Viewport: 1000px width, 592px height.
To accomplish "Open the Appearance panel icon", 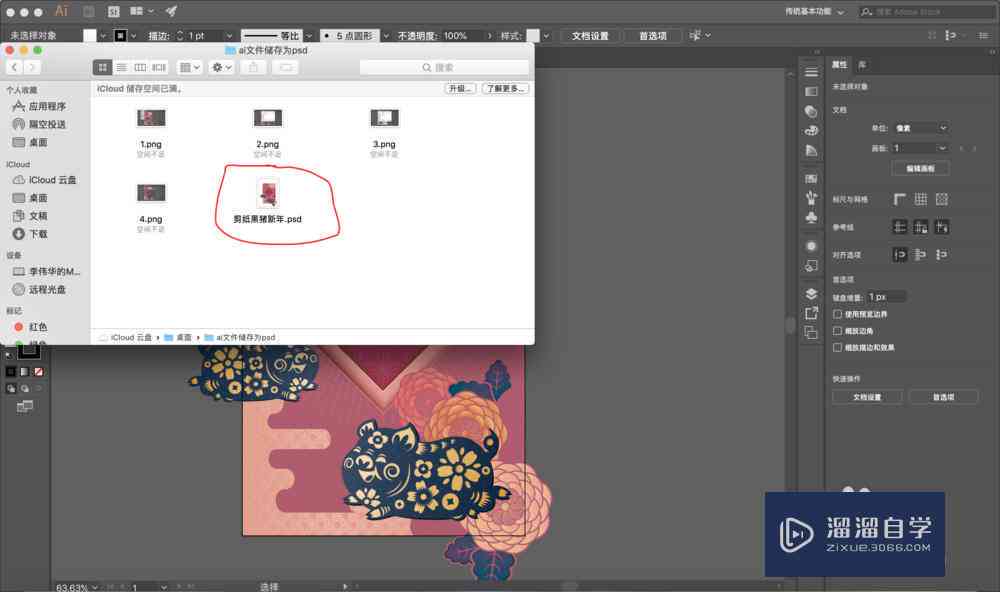I will coord(811,246).
